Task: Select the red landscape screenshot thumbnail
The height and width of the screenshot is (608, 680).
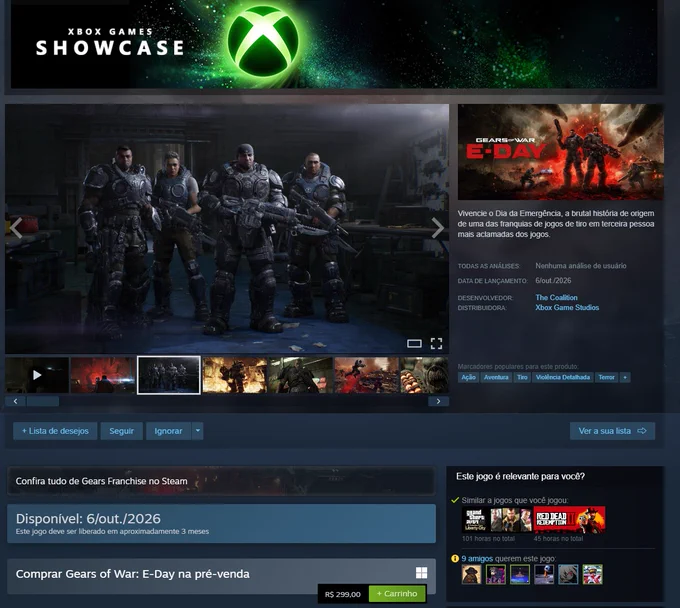Action: pos(103,375)
